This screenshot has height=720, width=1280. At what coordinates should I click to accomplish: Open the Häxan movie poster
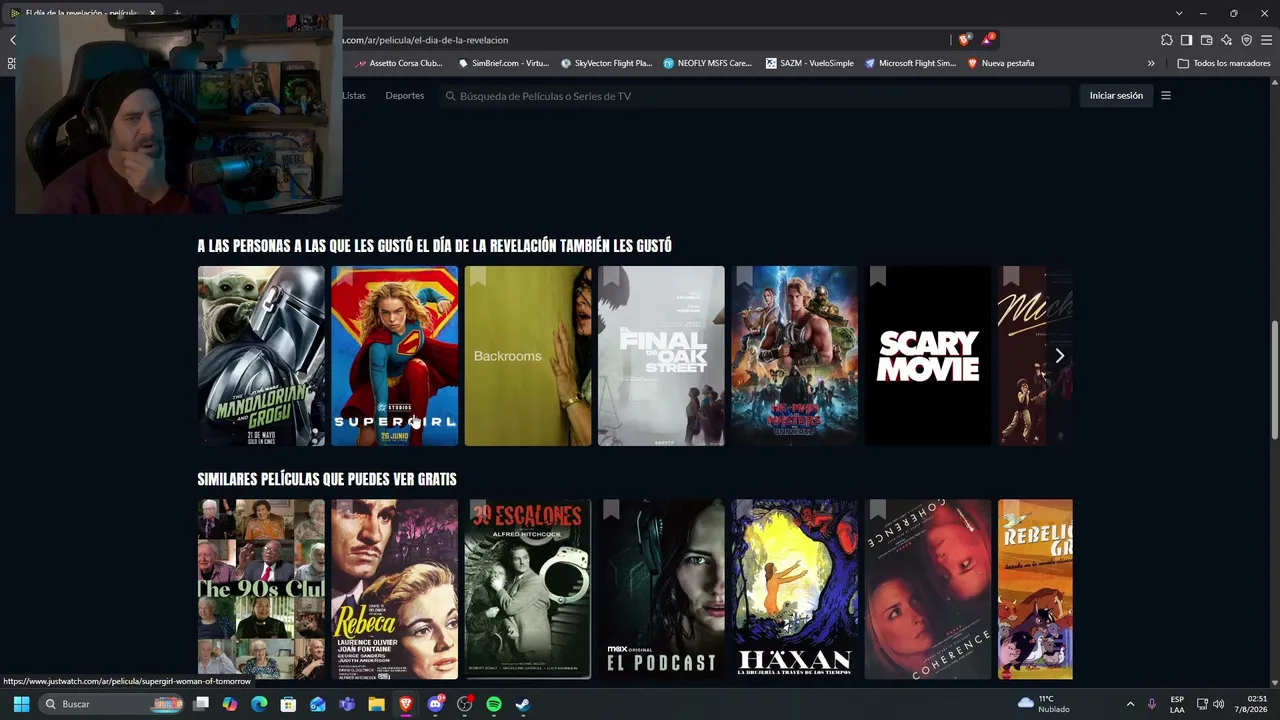[795, 590]
